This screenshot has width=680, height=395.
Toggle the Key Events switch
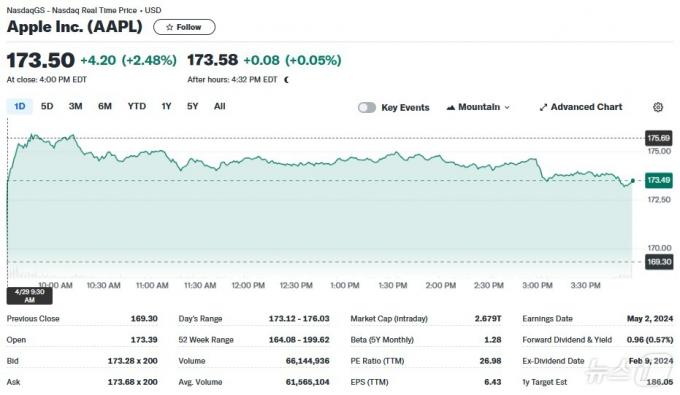tap(367, 108)
